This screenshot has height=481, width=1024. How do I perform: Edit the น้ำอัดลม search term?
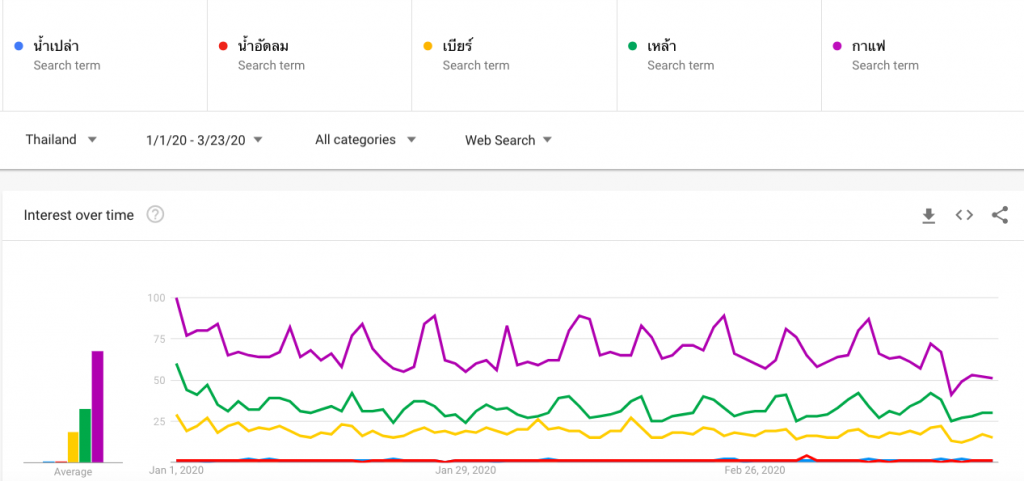pyautogui.click(x=310, y=55)
